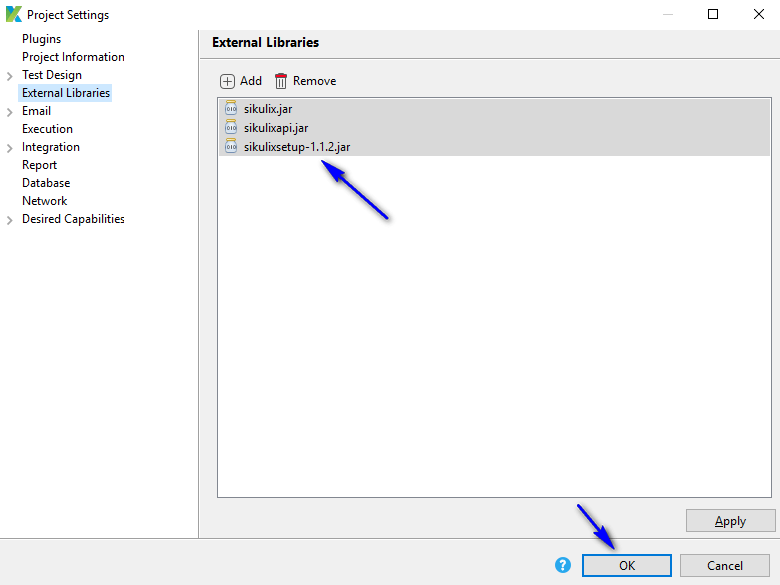780x585 pixels.
Task: Click the Remove label text
Action: point(314,81)
